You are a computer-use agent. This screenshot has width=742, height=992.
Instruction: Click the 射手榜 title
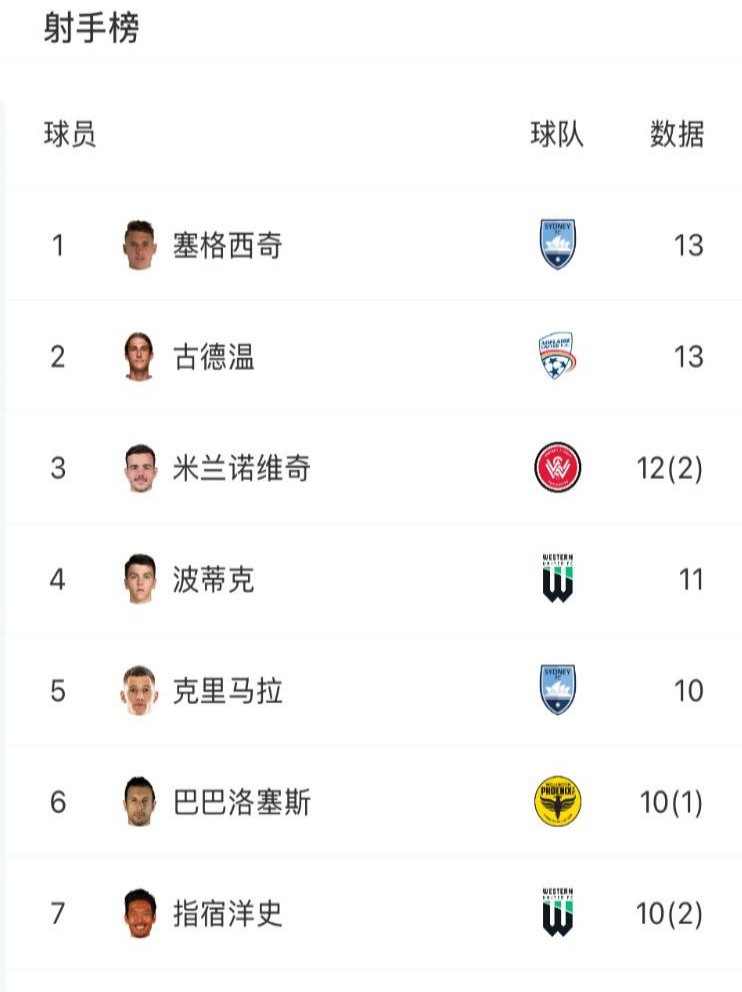(91, 28)
